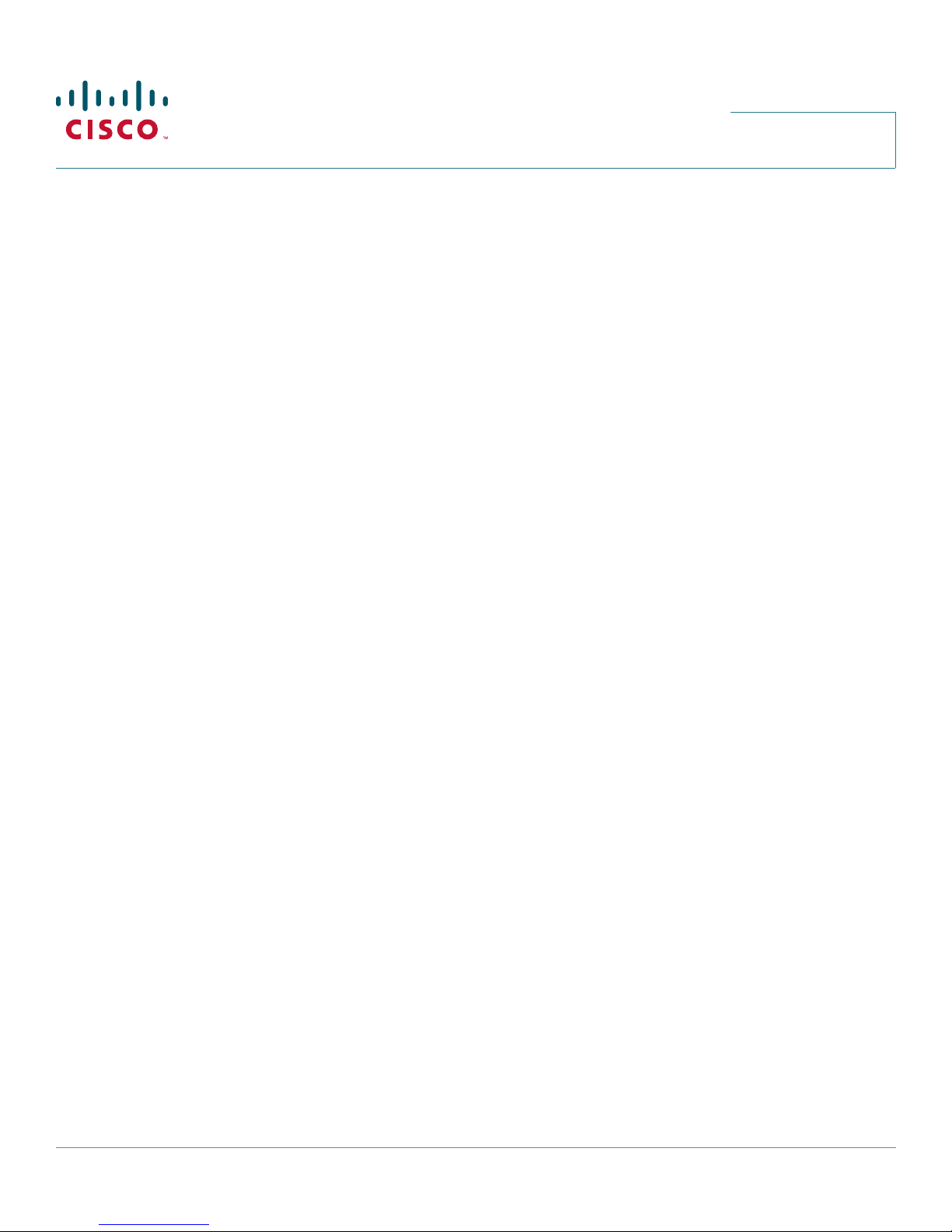Screen dimensions: 952x1232
Task: Click the gray footer divider line
Action: tap(475, 1147)
